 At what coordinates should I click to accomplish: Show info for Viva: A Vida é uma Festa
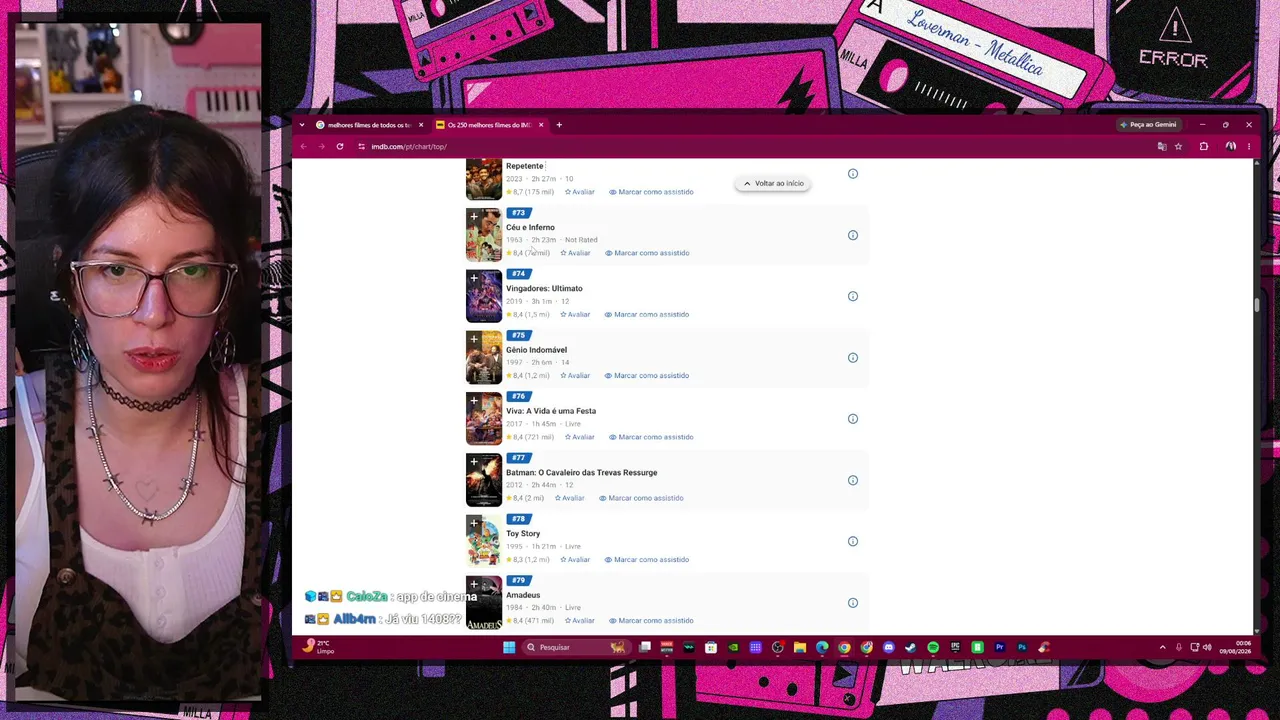(x=853, y=419)
